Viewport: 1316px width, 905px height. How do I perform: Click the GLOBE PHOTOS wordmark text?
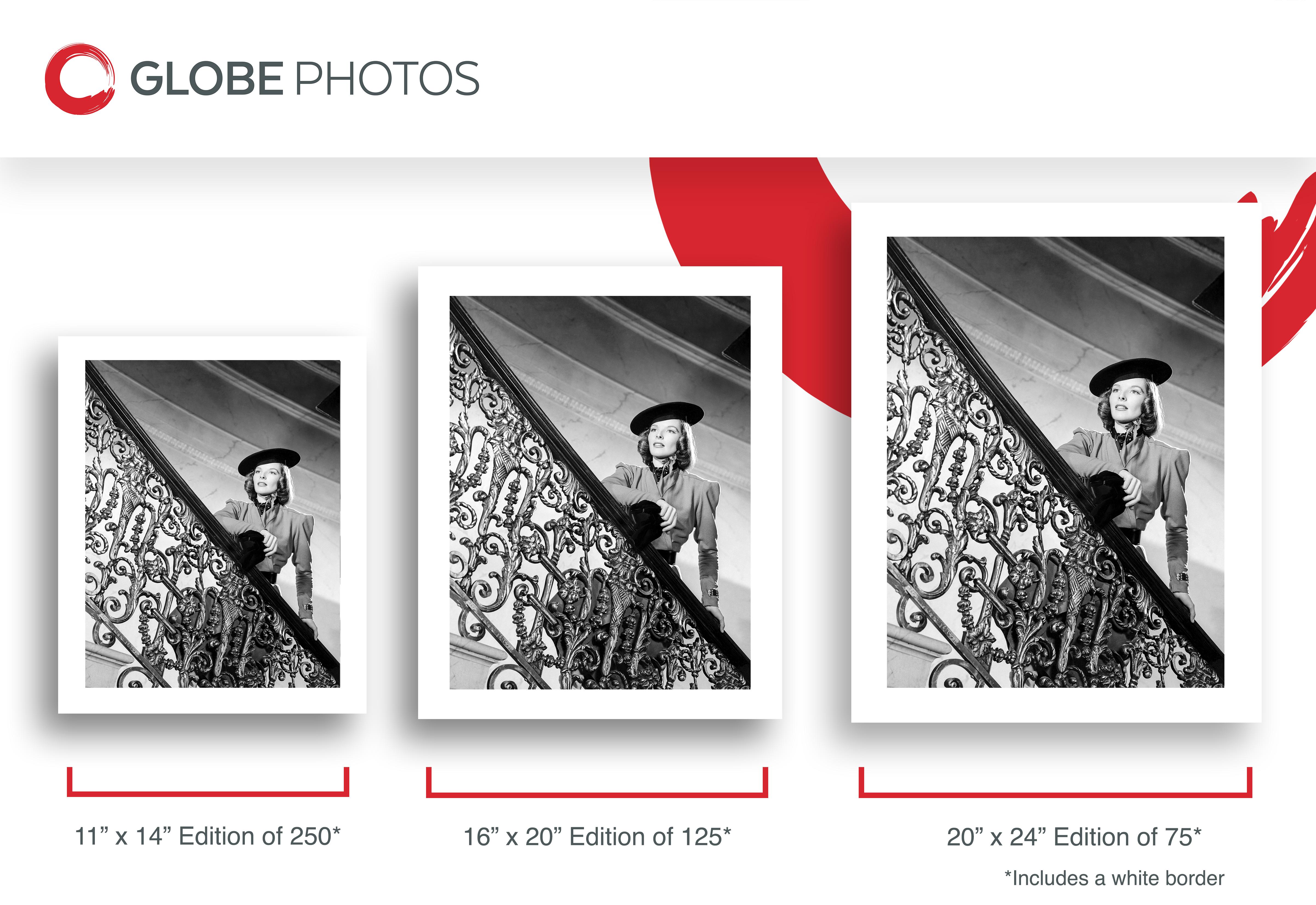pos(305,79)
